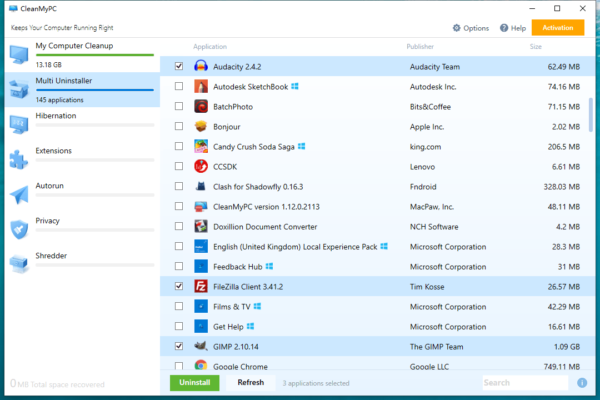Check the Doxillion Document Converter checkbox
600x400 pixels.
[179, 226]
